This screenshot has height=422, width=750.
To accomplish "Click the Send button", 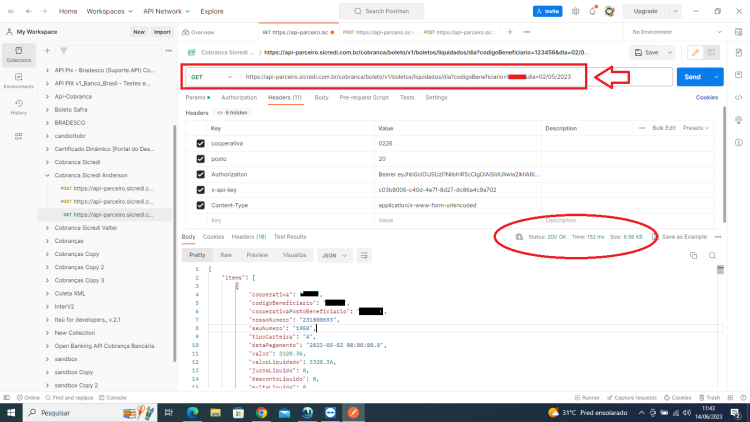I will 692,77.
